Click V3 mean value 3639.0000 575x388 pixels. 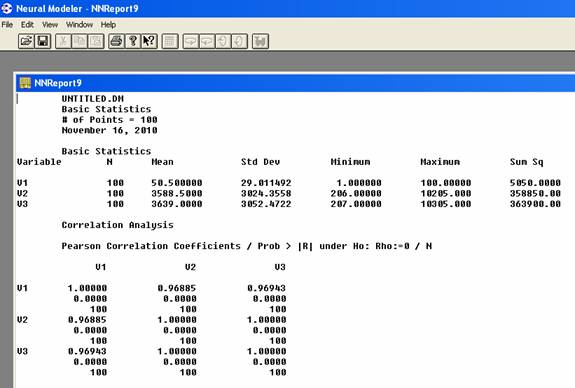pyautogui.click(x=177, y=204)
